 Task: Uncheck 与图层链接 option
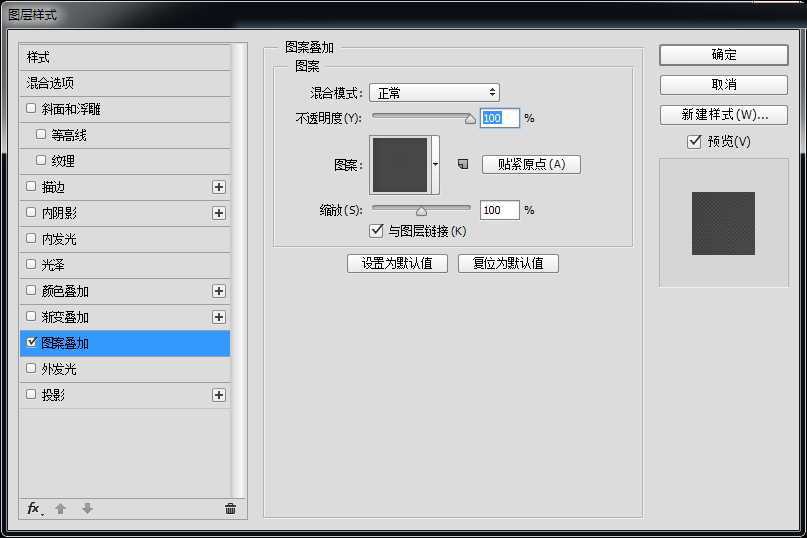pyautogui.click(x=377, y=231)
